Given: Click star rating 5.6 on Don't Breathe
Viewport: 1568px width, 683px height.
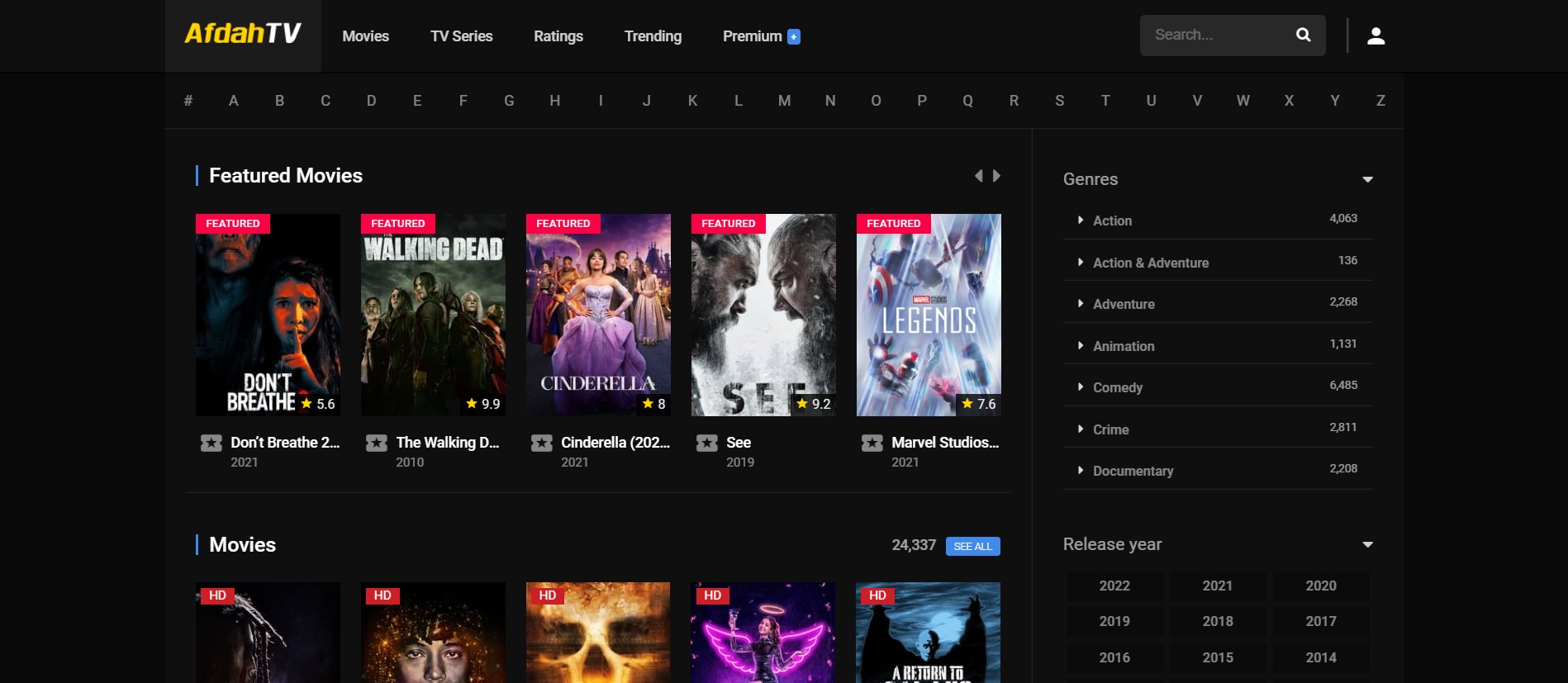Looking at the screenshot, I should 318,404.
